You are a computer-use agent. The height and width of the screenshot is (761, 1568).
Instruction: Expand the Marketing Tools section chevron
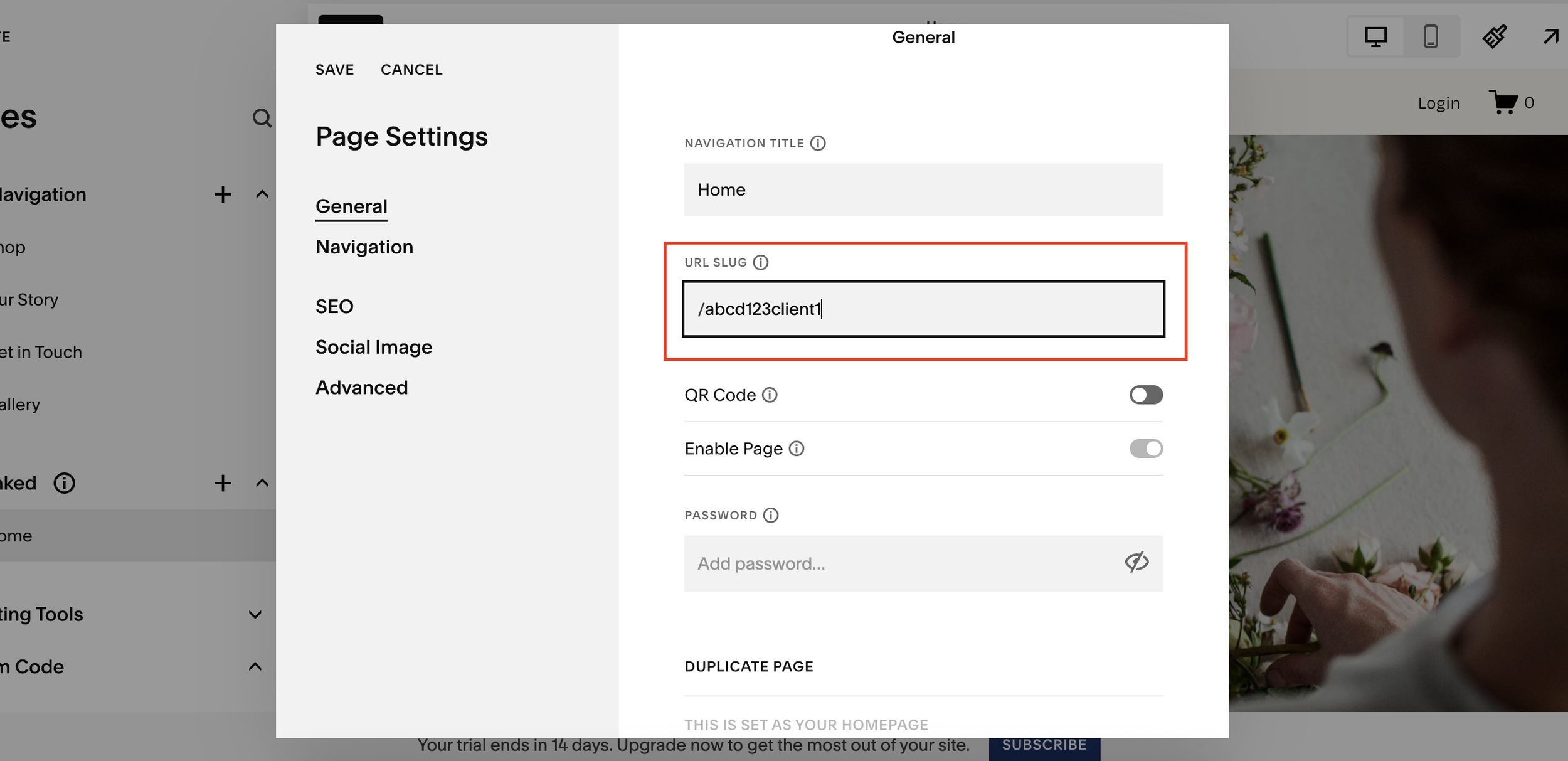click(255, 615)
